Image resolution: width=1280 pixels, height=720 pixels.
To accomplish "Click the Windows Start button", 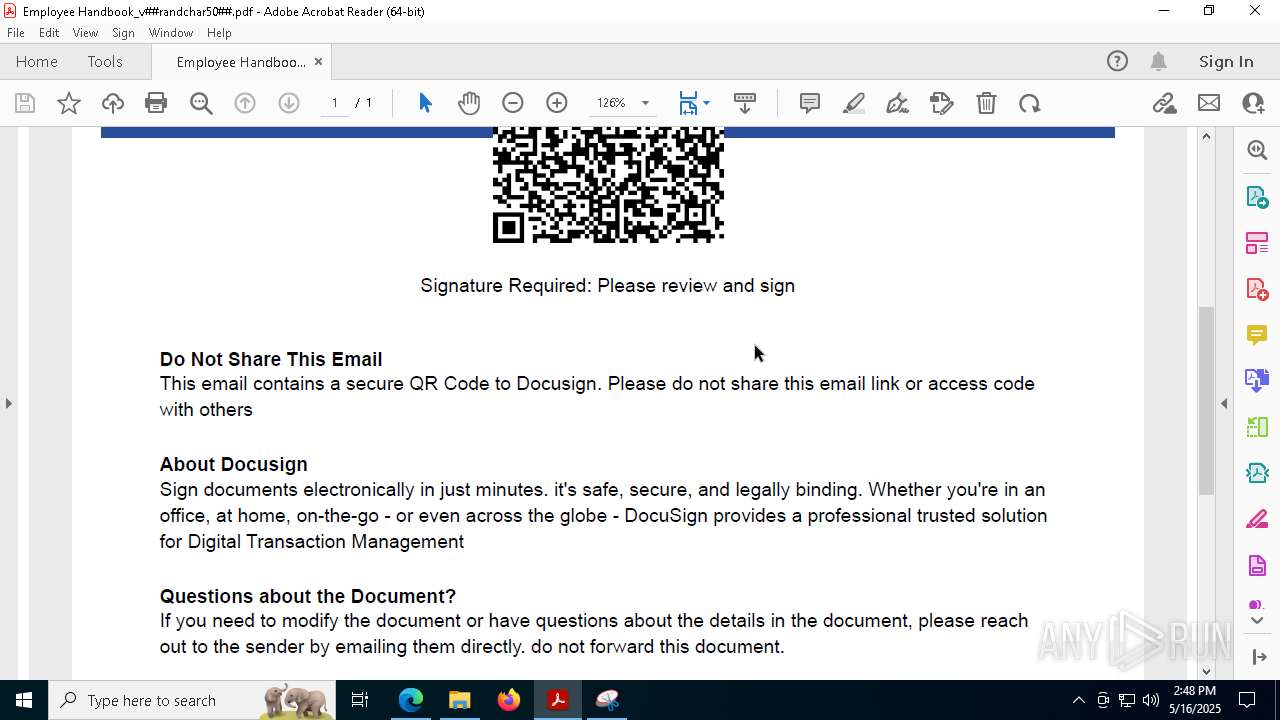I will coord(23,700).
